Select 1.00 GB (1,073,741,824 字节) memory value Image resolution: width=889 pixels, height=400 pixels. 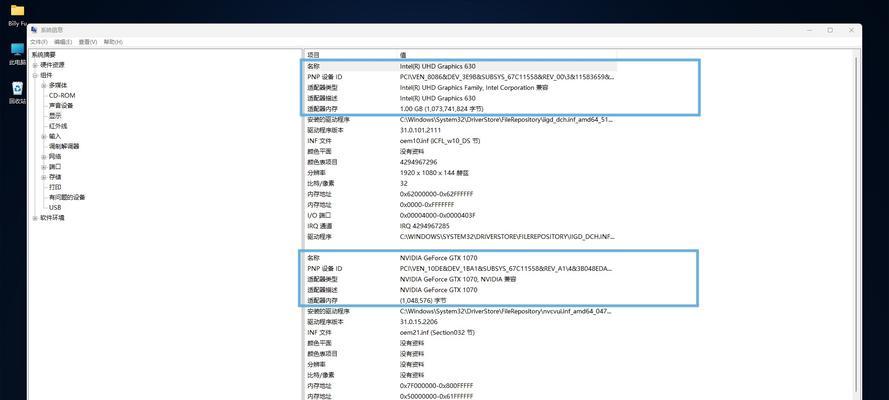coord(442,108)
